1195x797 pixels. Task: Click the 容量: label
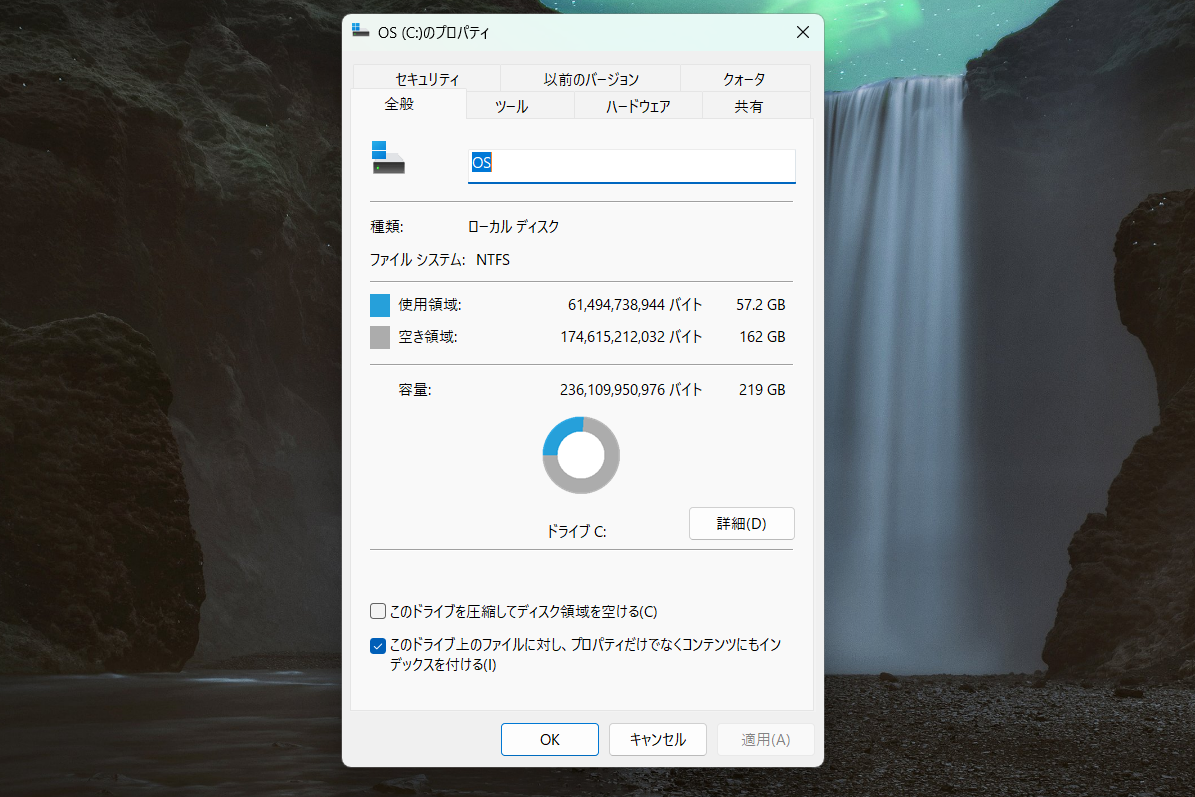[x=415, y=390]
